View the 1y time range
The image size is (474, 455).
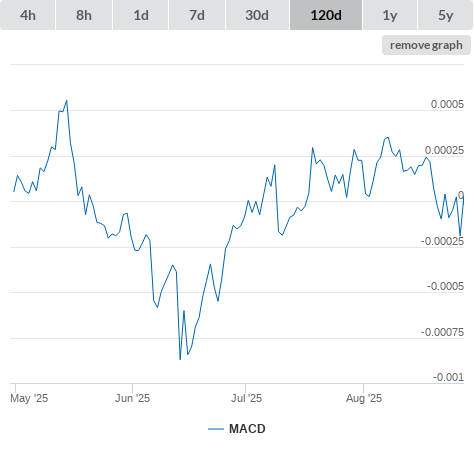(x=390, y=15)
